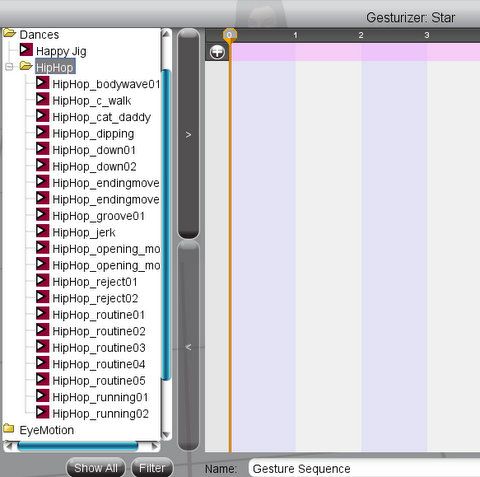Click the Dances folder label
Image resolution: width=480 pixels, height=477 pixels.
tap(39, 35)
